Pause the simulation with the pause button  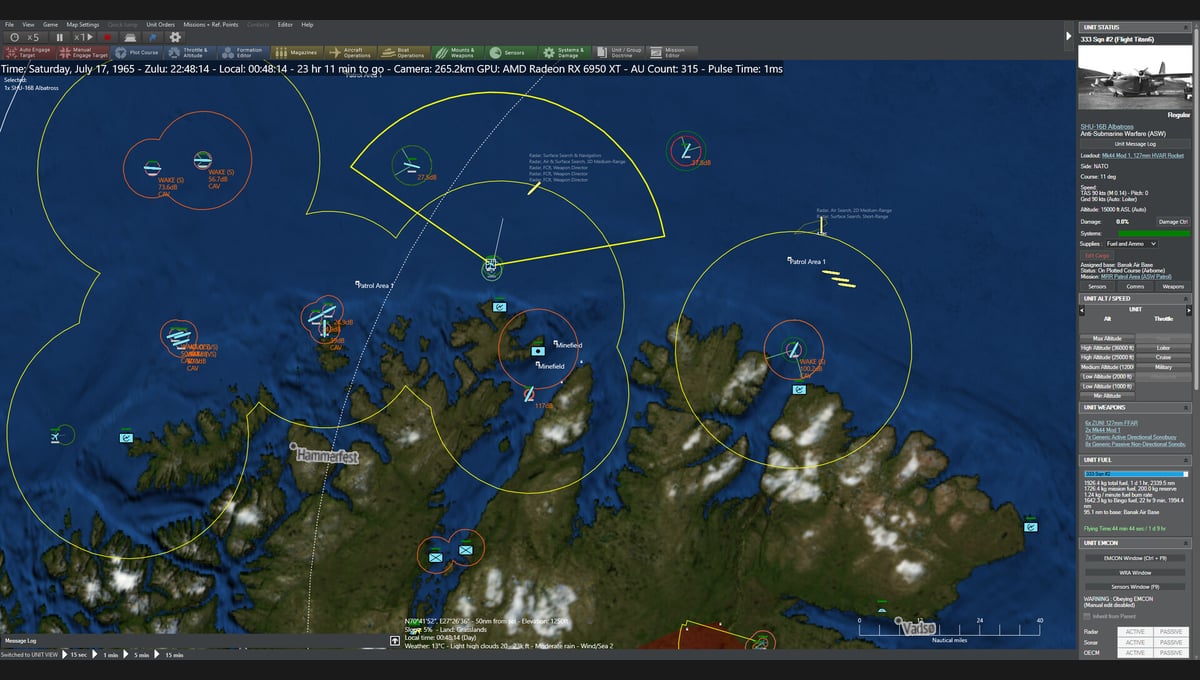click(60, 37)
